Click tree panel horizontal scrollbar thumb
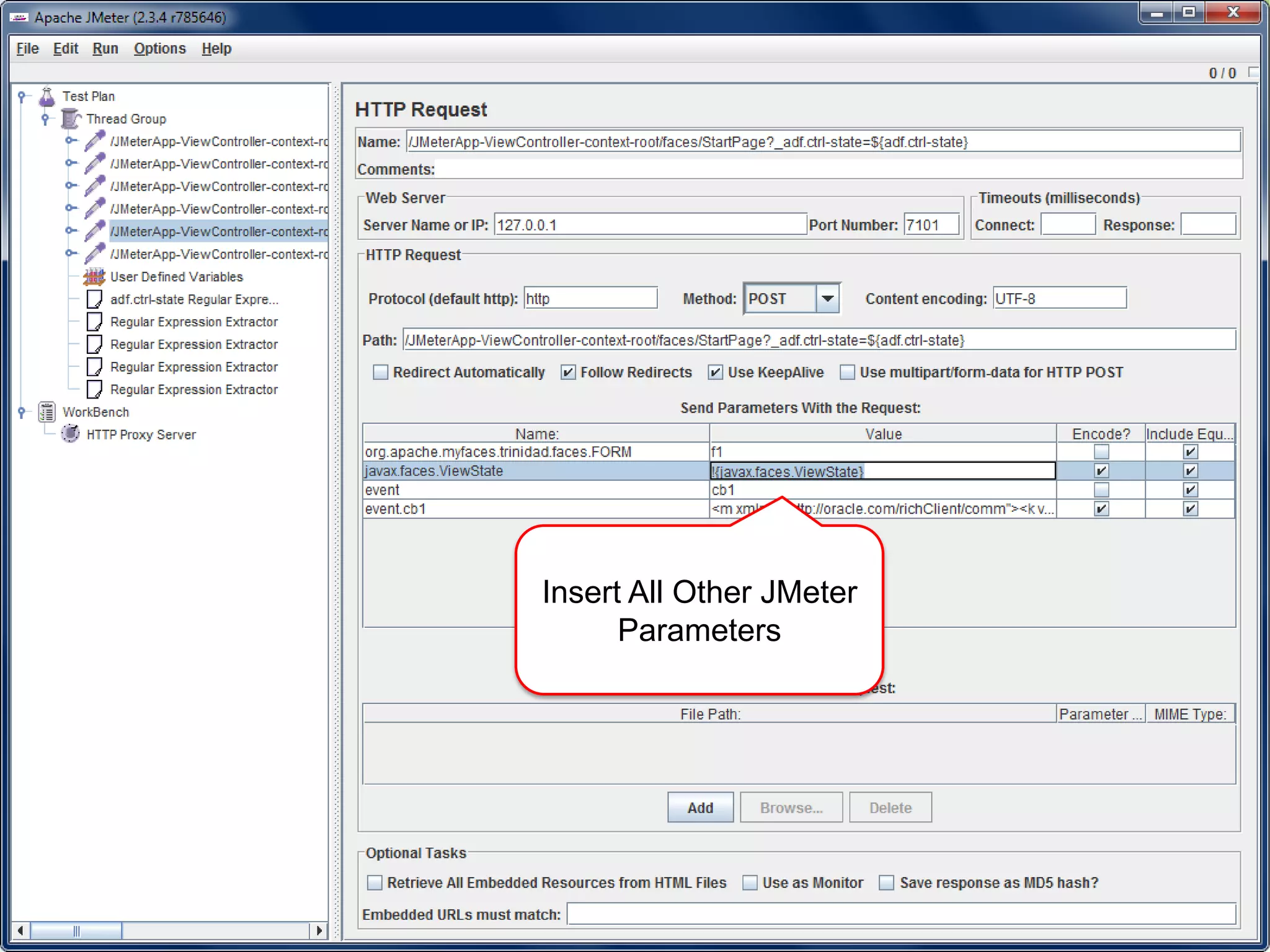Screen dimensions: 1270x952 coord(76,930)
